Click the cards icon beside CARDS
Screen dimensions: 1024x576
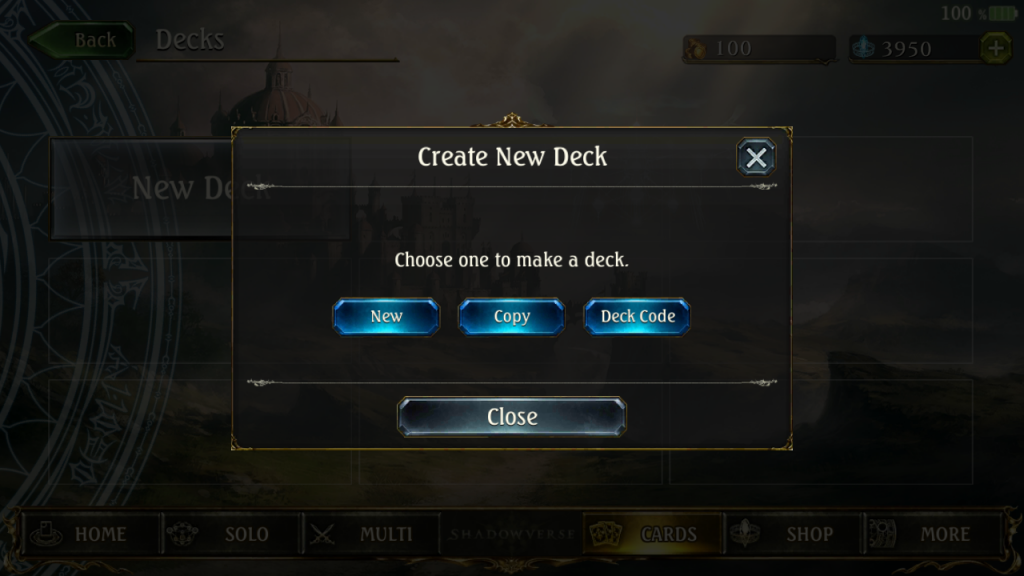605,534
